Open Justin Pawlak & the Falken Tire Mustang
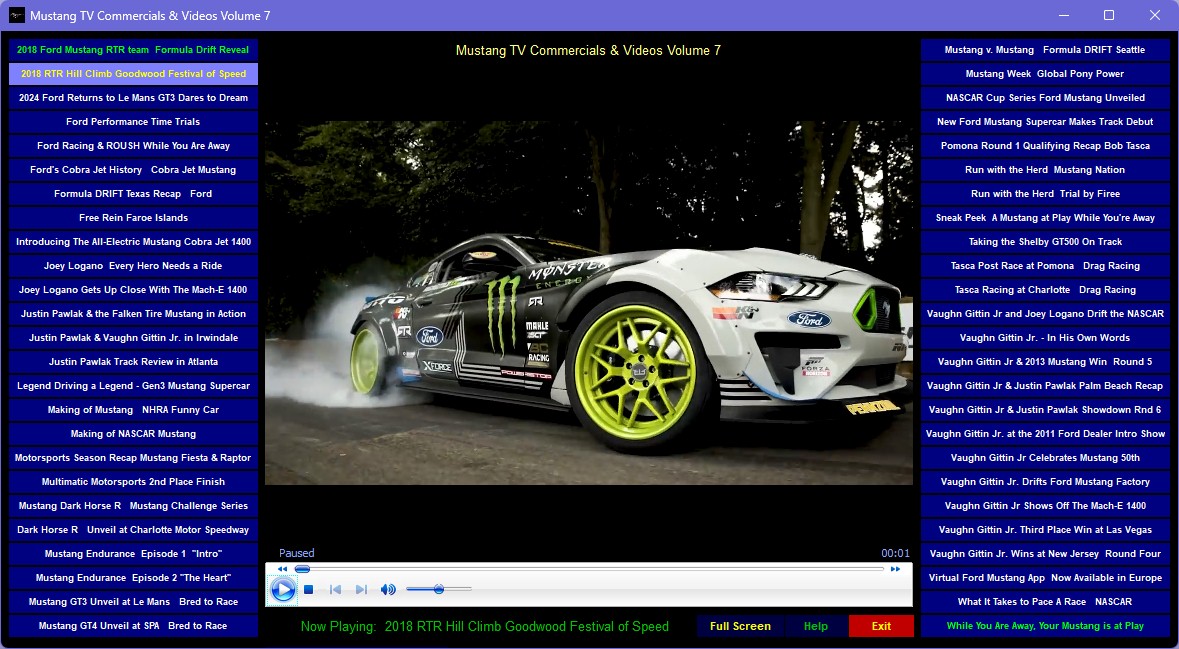Image resolution: width=1179 pixels, height=649 pixels. (133, 314)
